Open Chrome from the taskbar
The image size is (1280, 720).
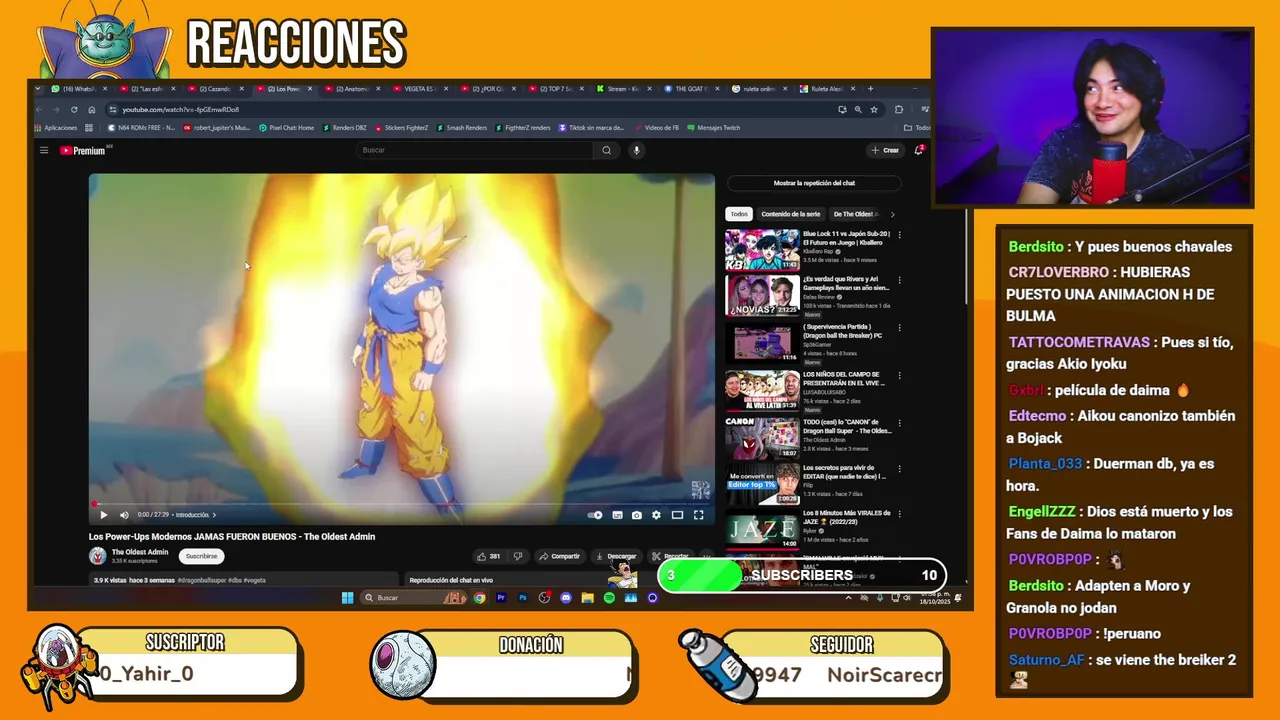479,598
